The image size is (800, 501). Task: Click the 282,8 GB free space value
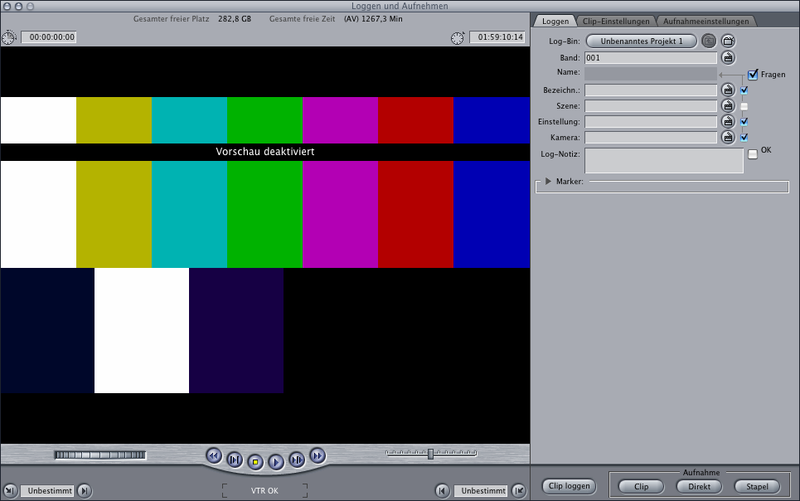(x=235, y=19)
